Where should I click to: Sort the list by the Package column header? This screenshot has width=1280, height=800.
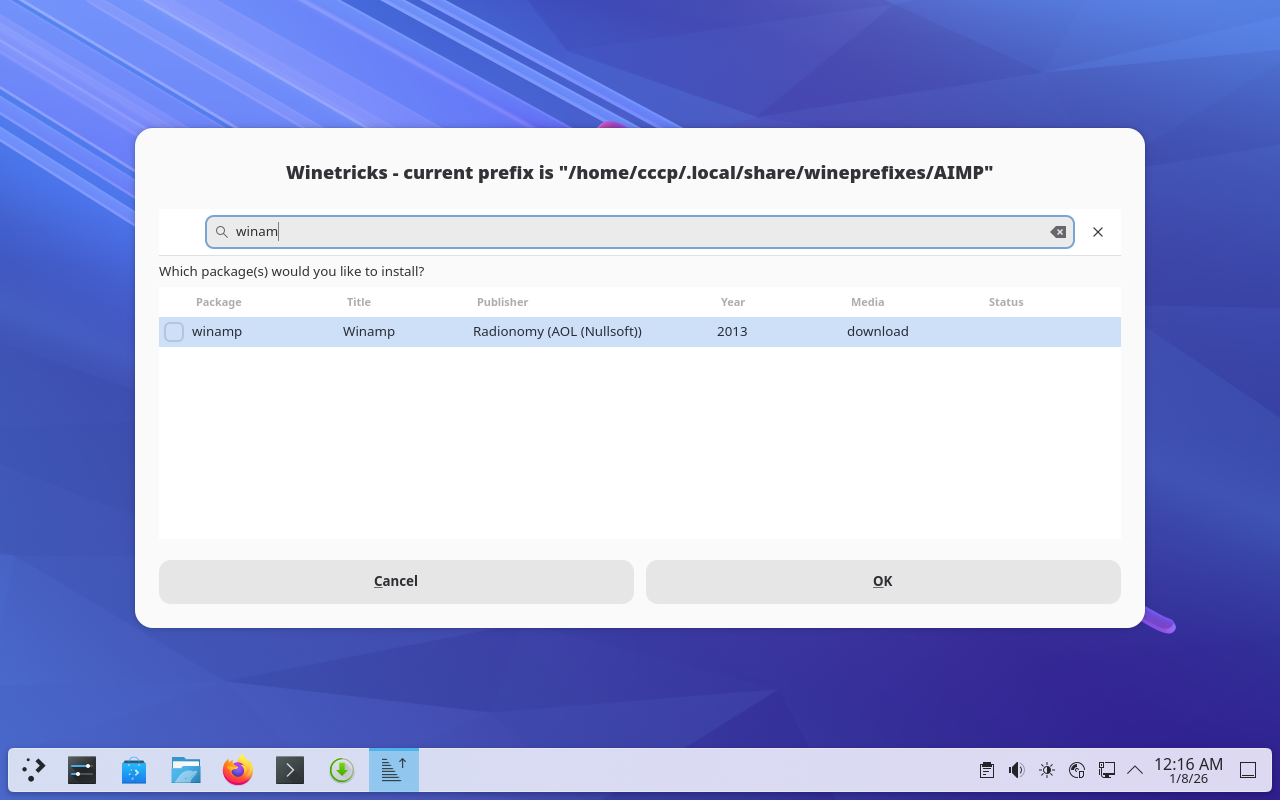click(218, 302)
